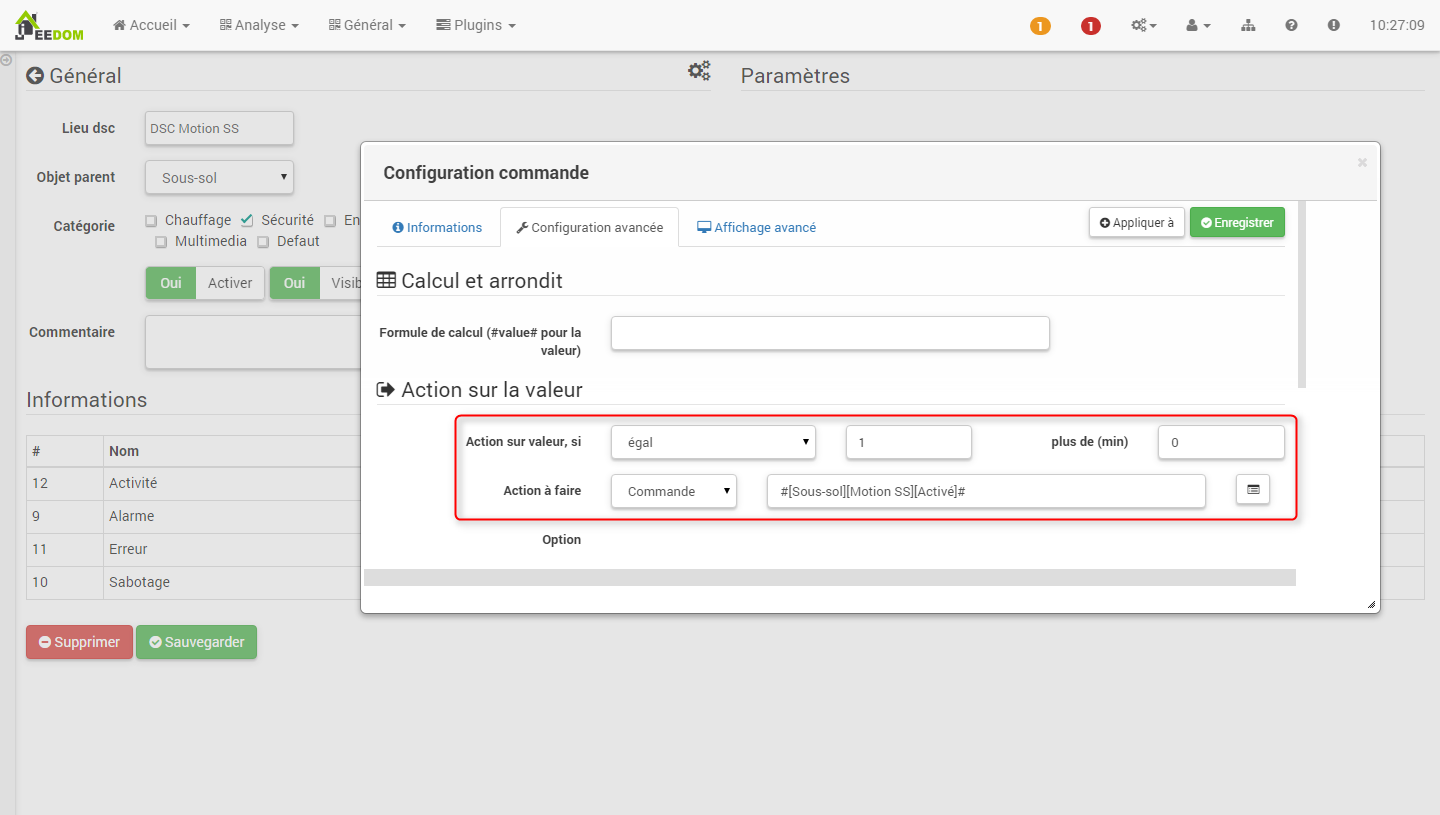The width and height of the screenshot is (1440, 815).
Task: Click the dialog resize grip handle
Action: (1371, 604)
